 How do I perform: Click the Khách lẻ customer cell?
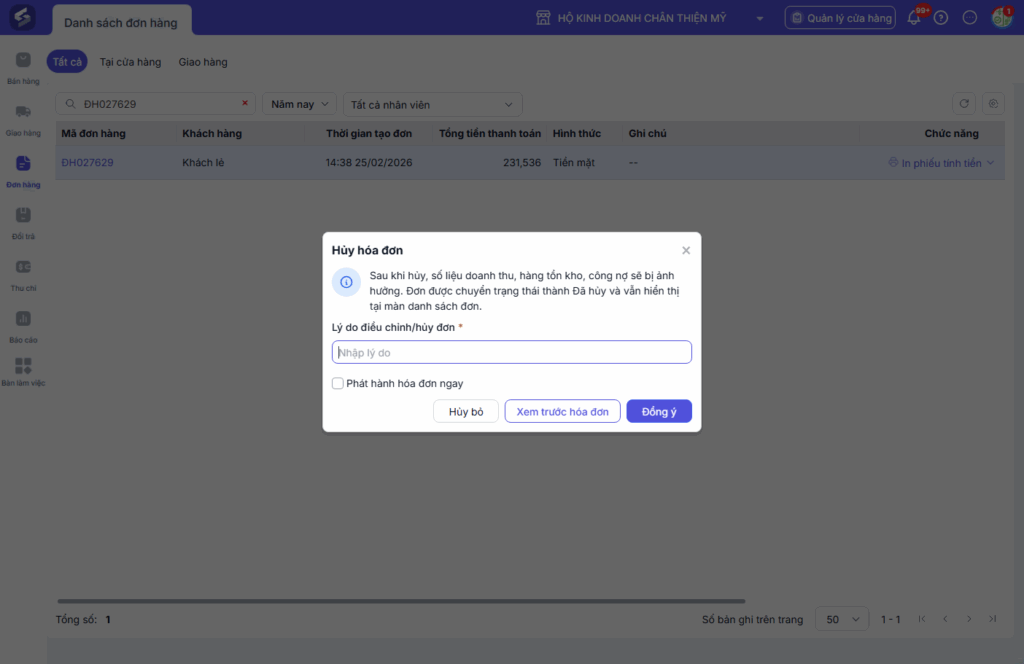203,163
